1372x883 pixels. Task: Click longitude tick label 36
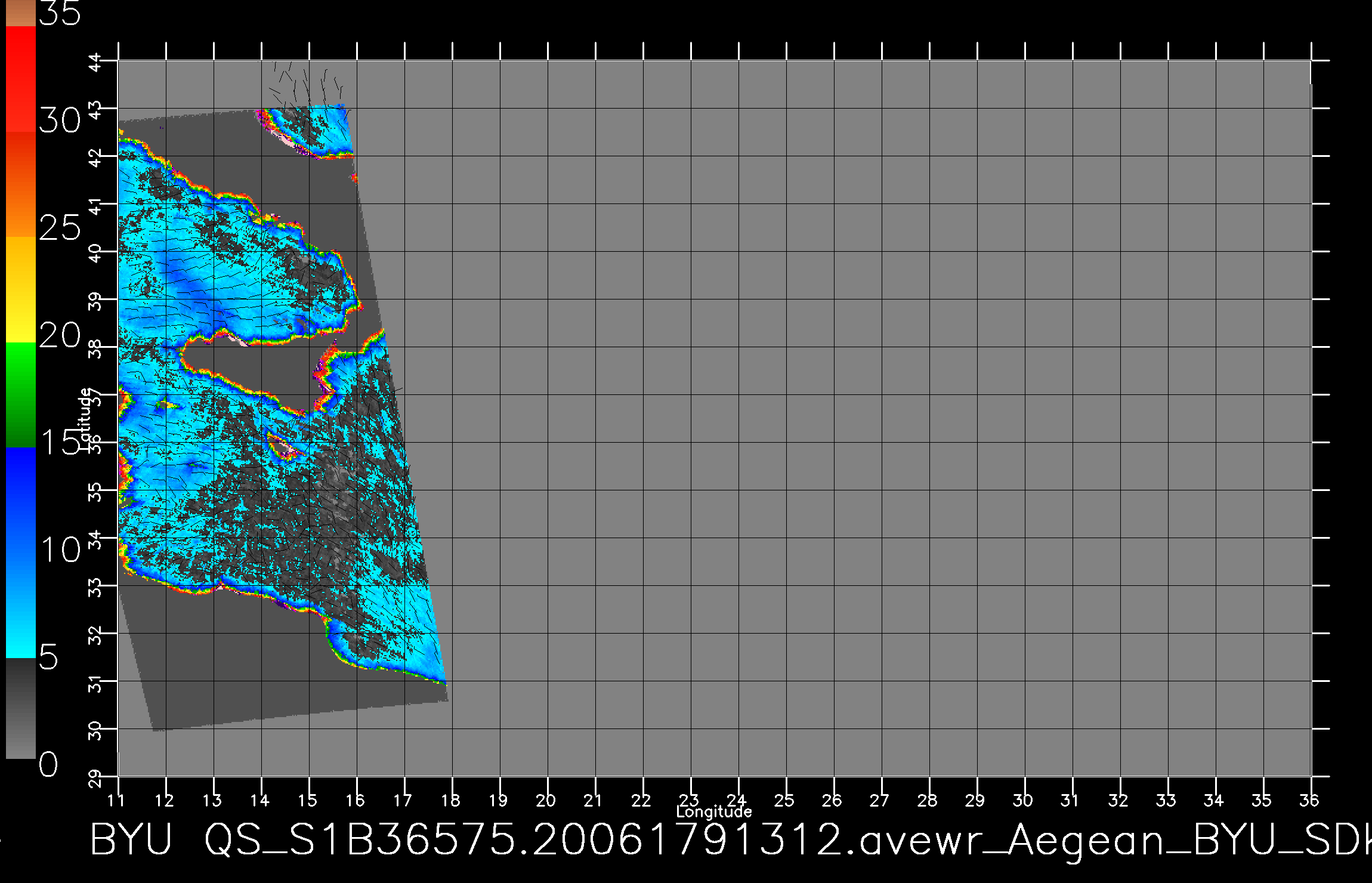1309,800
